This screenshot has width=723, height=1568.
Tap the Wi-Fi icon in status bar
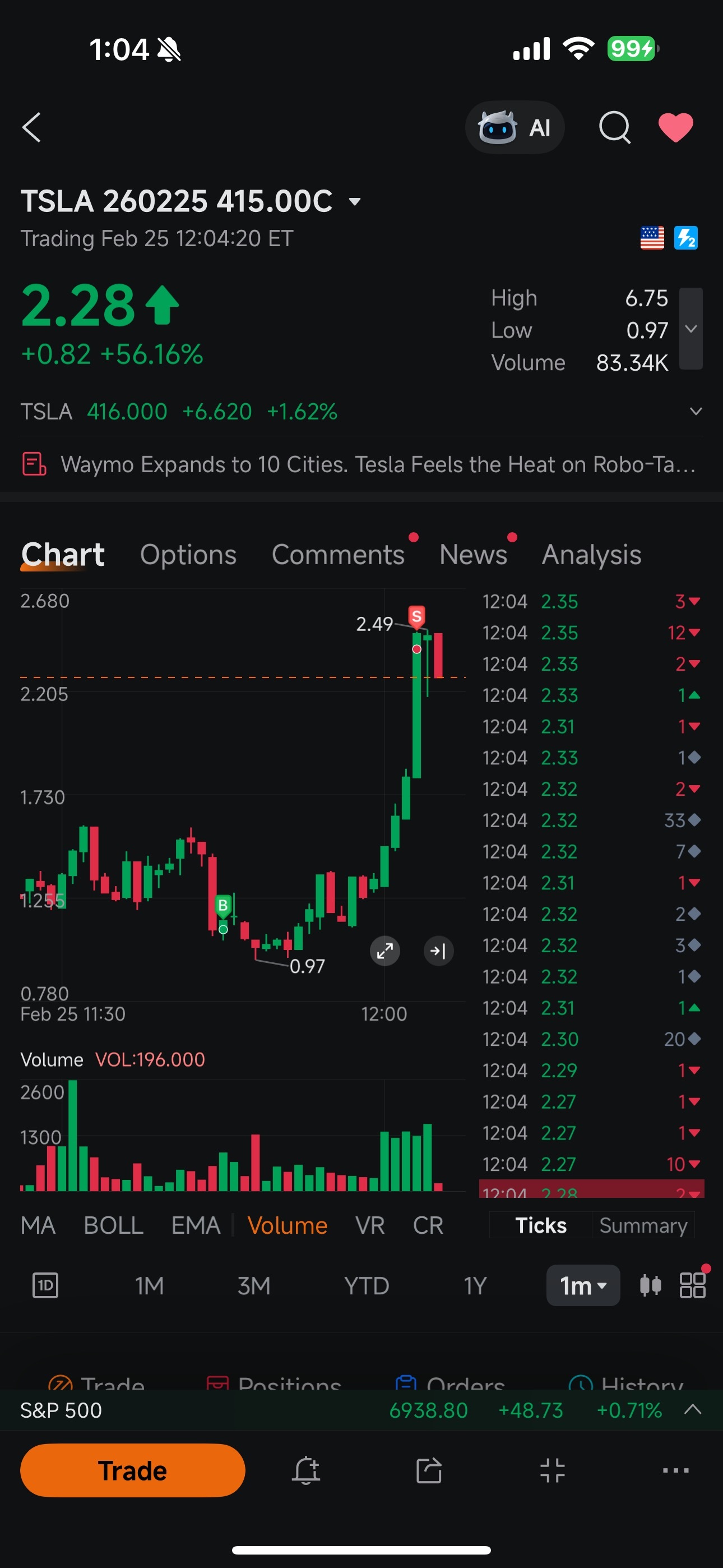[x=579, y=48]
